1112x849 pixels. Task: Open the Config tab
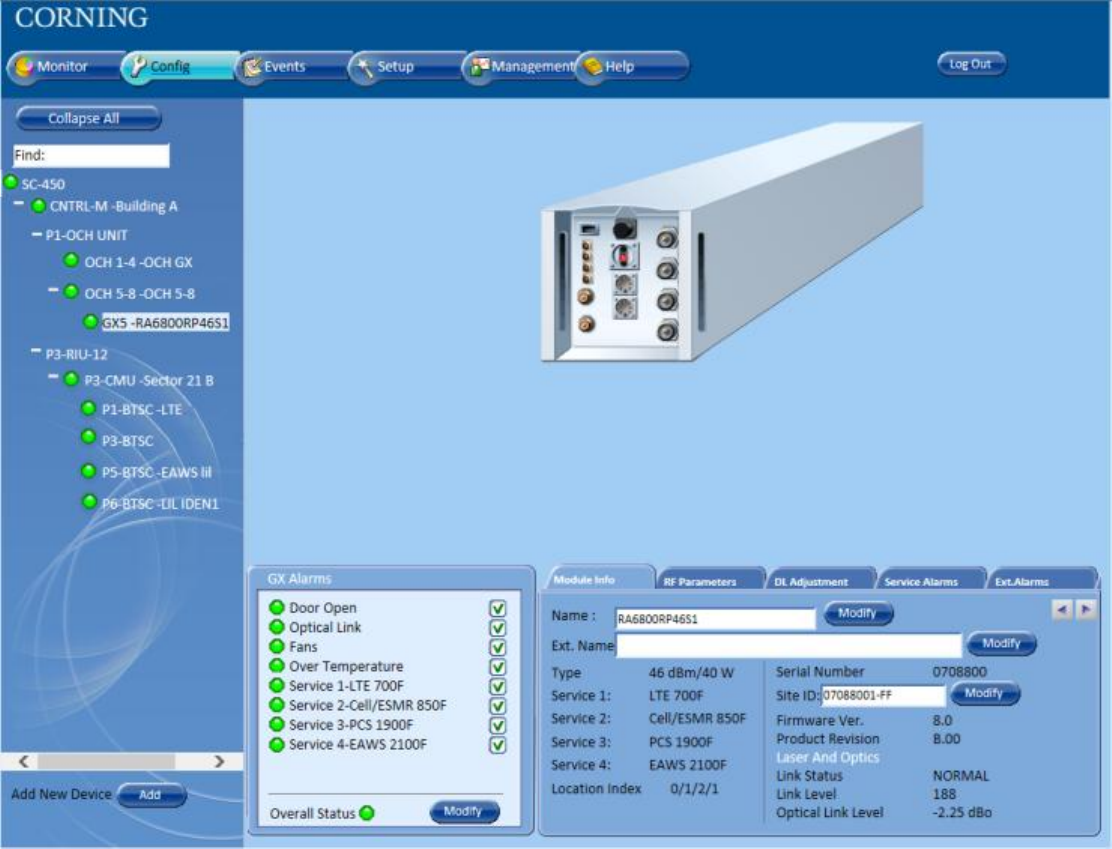coord(179,67)
